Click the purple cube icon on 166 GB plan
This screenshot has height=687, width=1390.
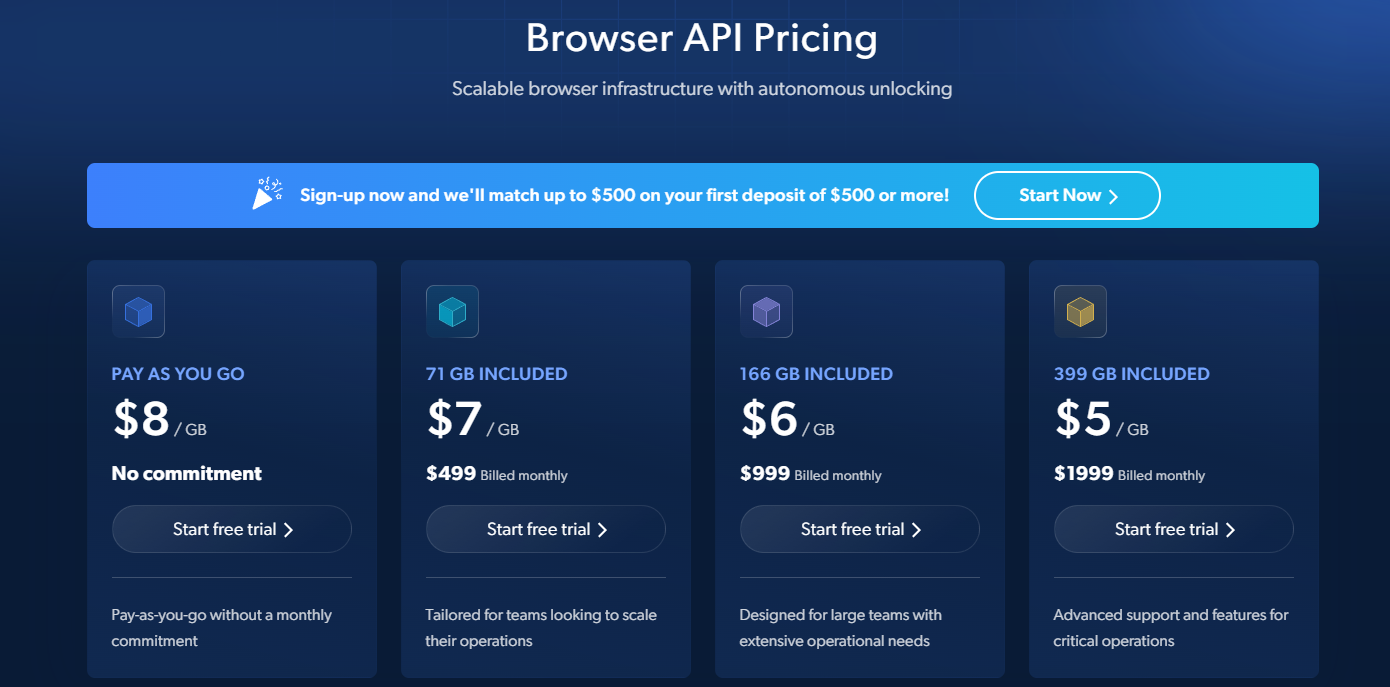point(766,312)
